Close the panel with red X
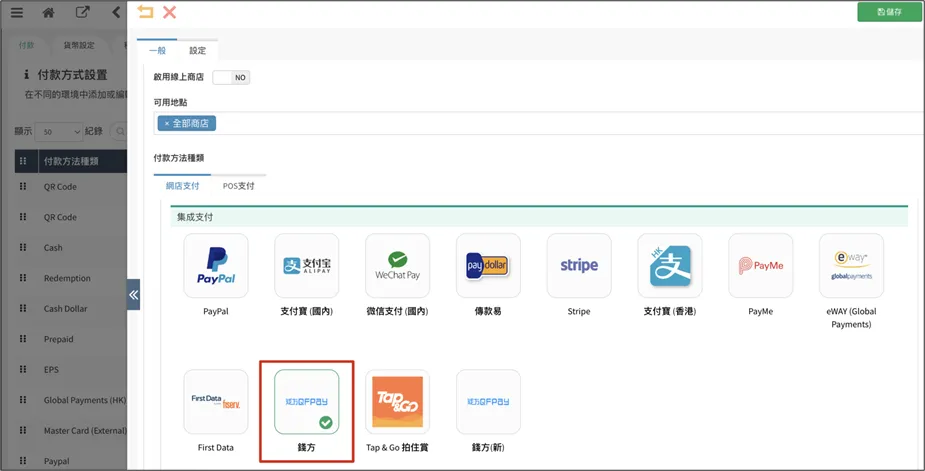 [169, 12]
